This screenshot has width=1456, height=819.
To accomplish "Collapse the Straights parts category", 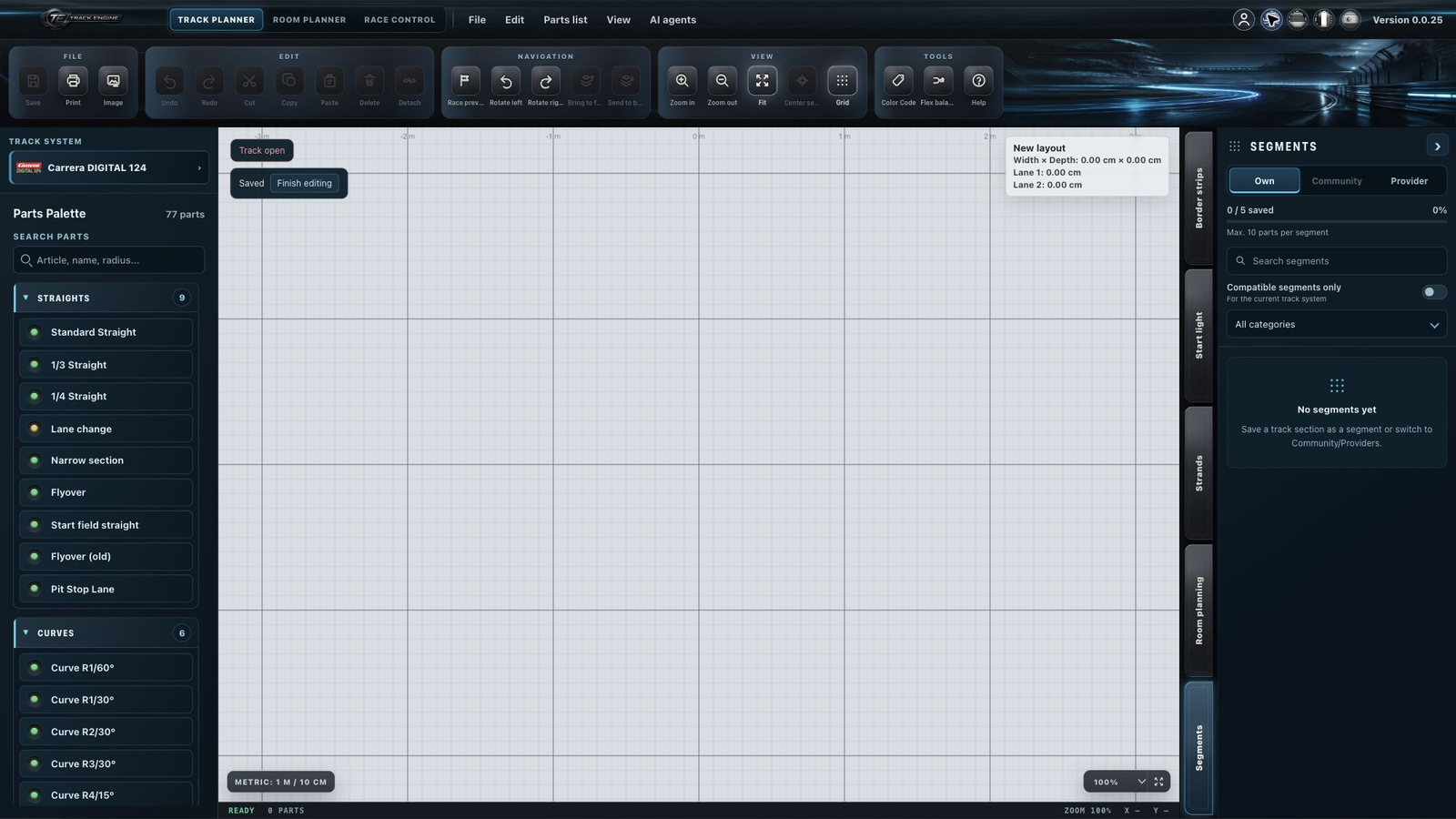I will (x=106, y=298).
